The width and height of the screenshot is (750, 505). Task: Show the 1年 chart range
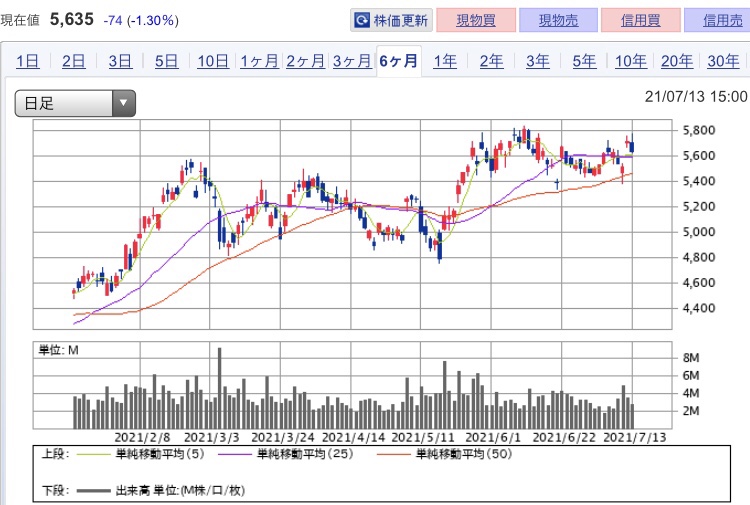coord(445,61)
